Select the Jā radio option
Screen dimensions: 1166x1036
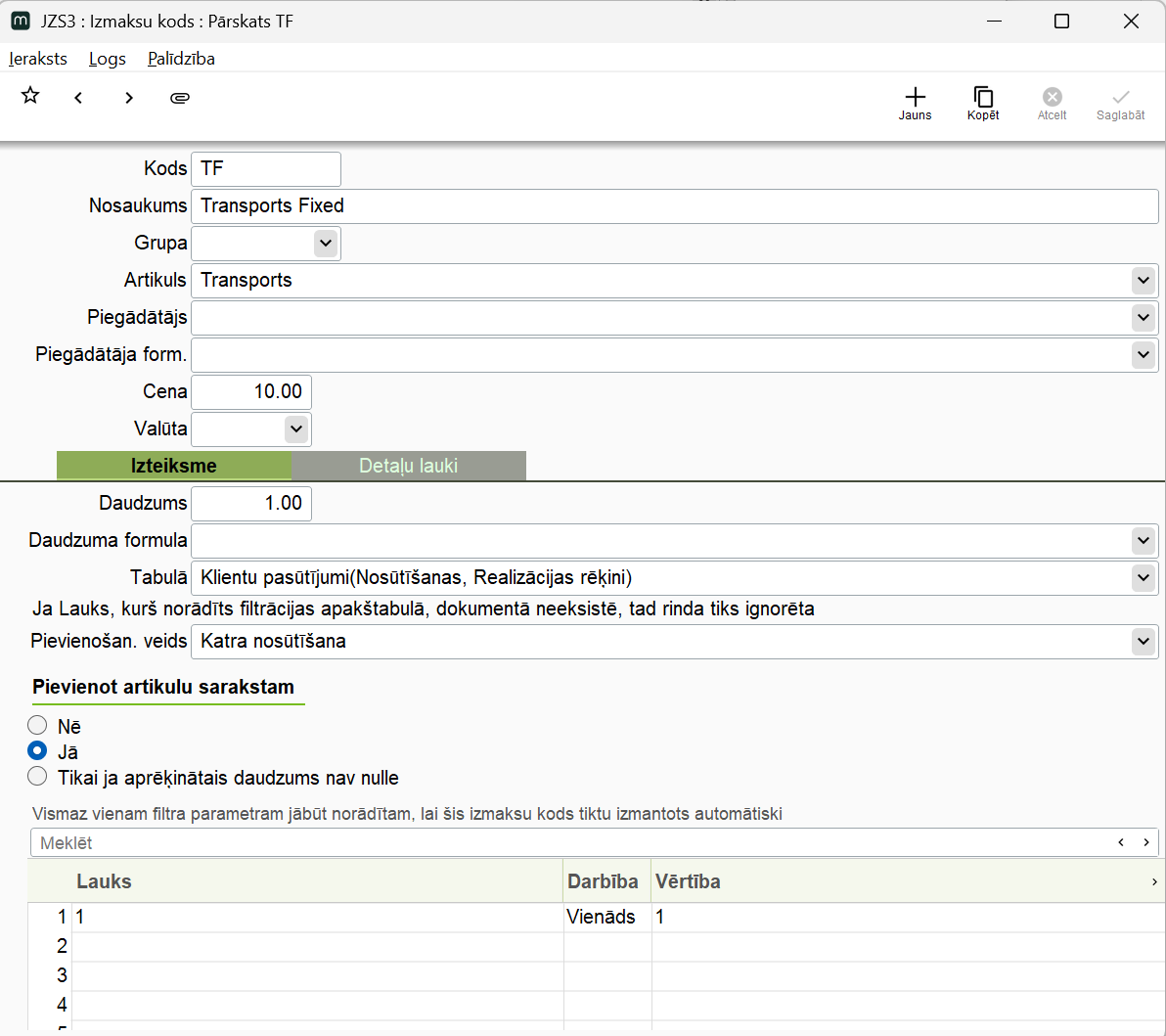point(37,751)
